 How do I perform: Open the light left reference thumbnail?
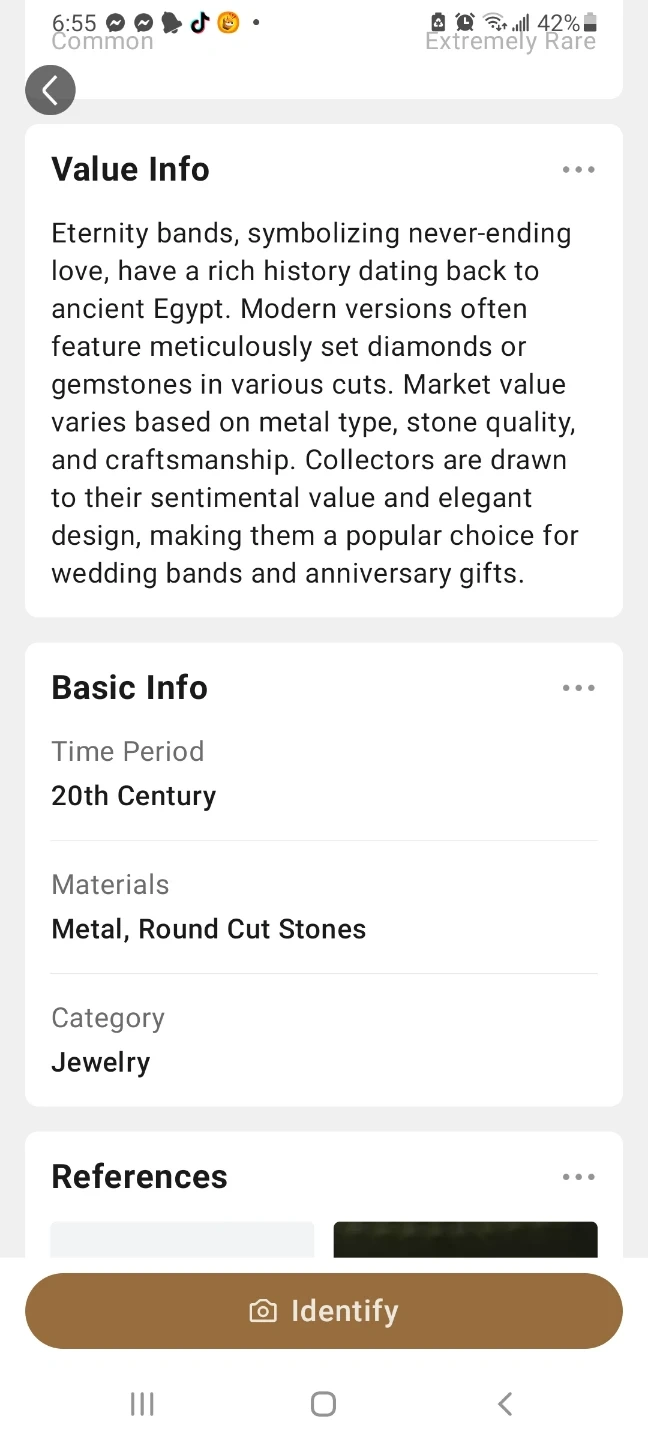coord(182,1239)
